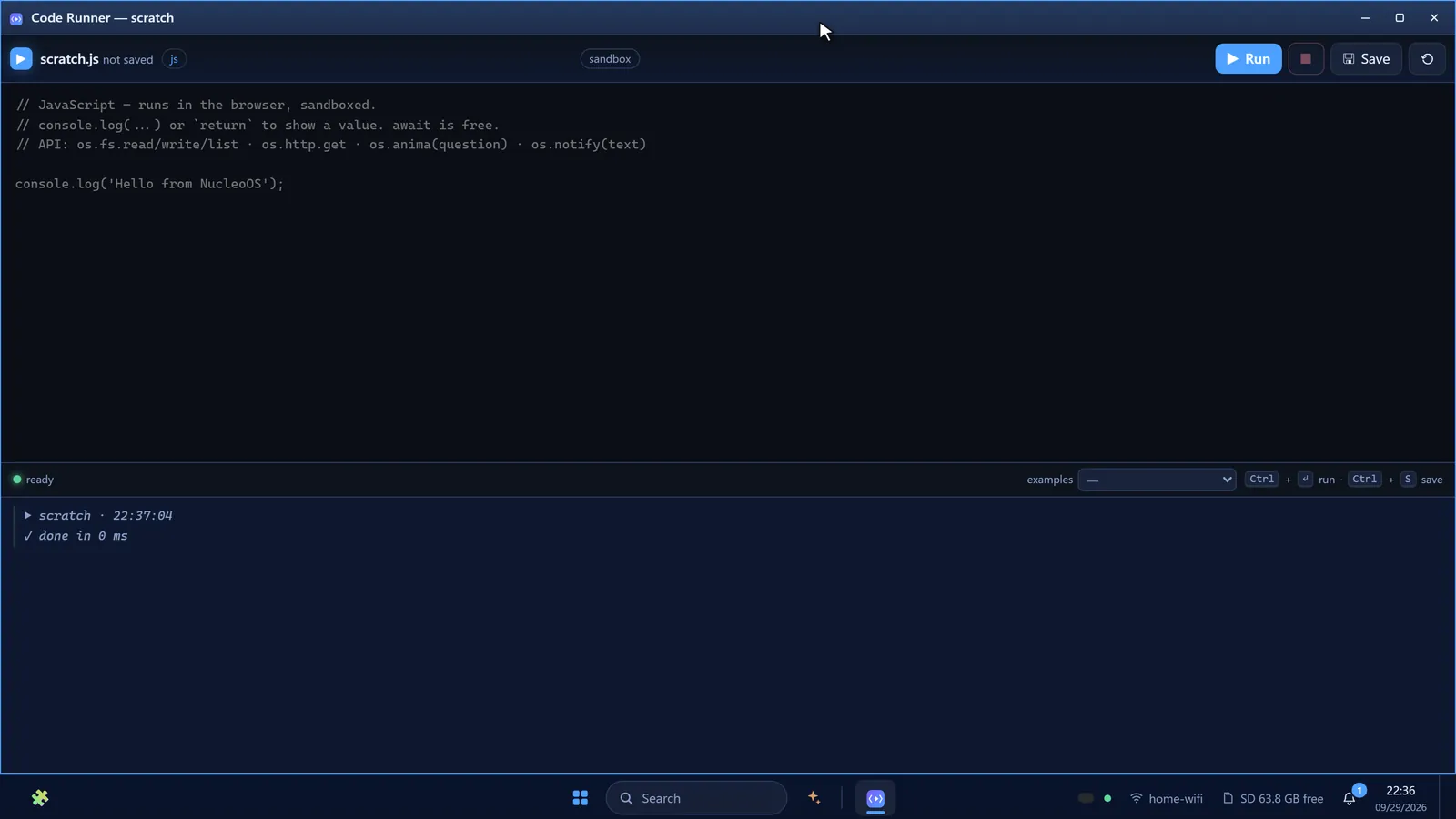Click the 'done in 0 ms' output line

[x=76, y=536]
